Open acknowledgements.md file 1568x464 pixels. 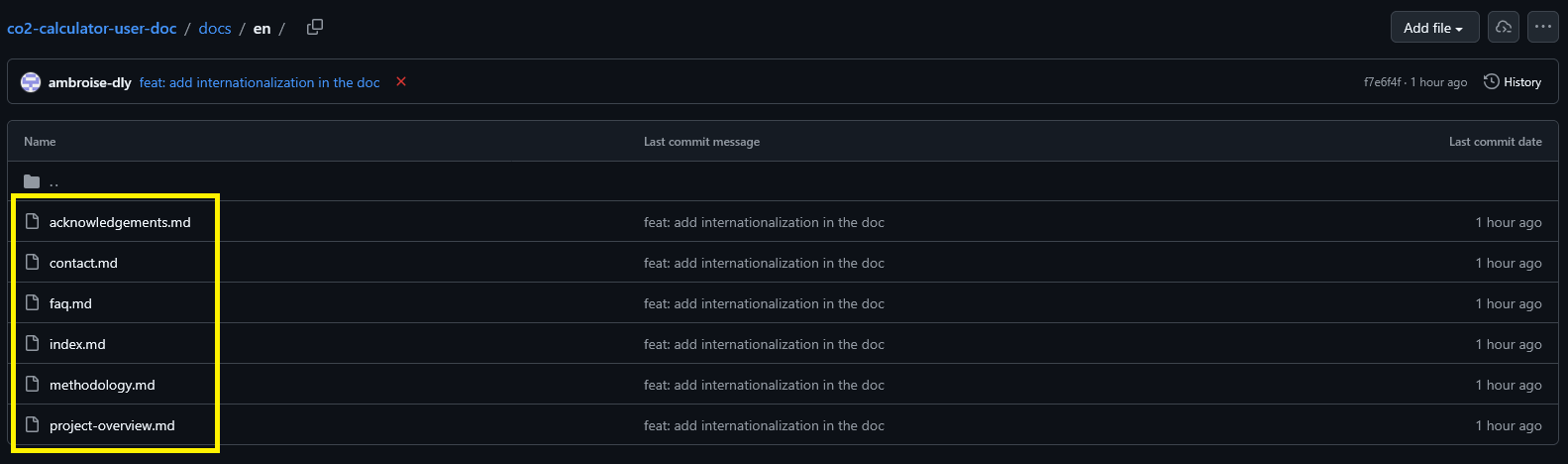[120, 222]
